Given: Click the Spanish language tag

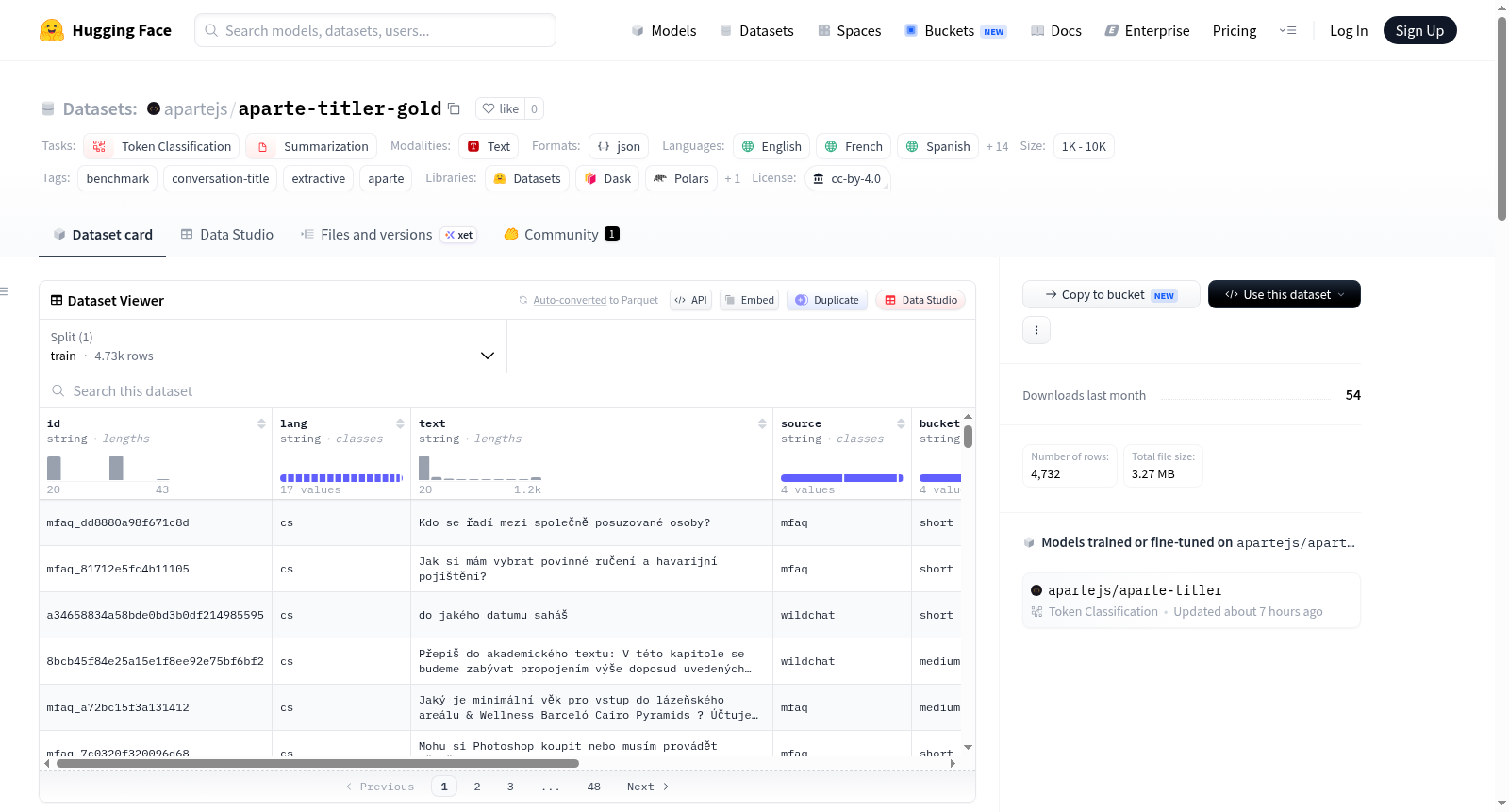Looking at the screenshot, I should pos(937,146).
